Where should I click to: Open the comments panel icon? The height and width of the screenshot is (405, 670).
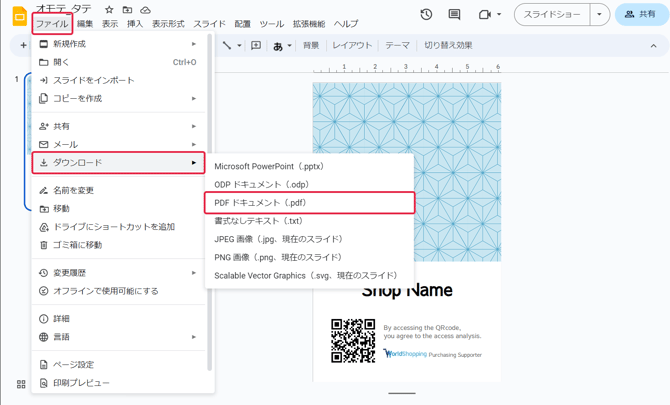coord(454,15)
